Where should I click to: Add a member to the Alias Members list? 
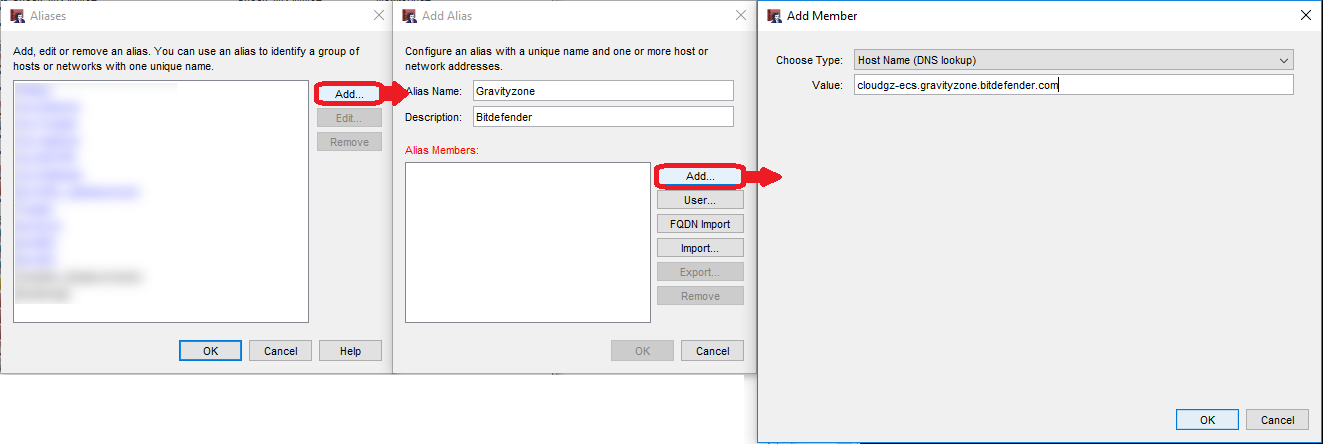click(700, 176)
